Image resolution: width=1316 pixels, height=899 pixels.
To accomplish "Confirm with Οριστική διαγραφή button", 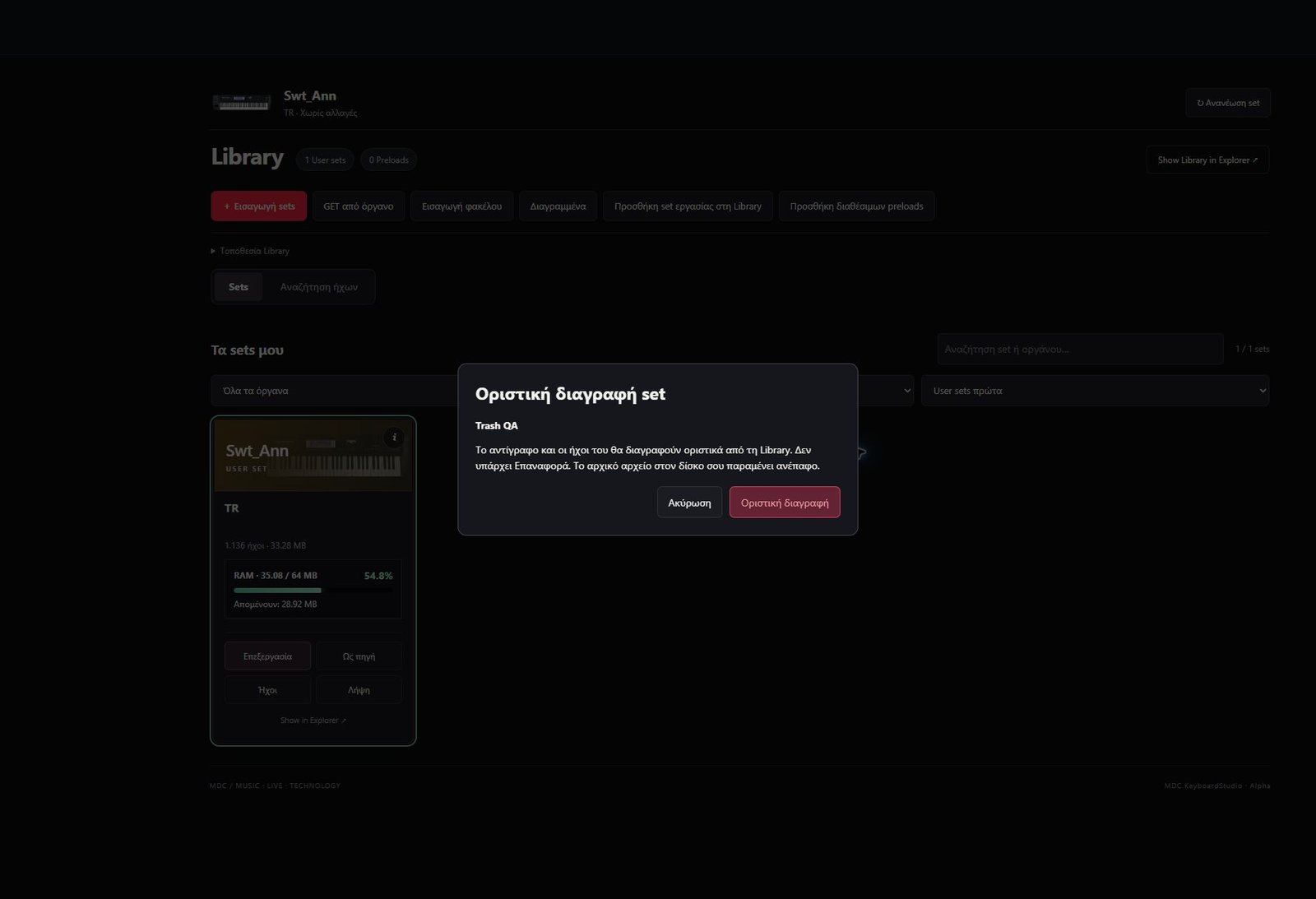I will (785, 503).
